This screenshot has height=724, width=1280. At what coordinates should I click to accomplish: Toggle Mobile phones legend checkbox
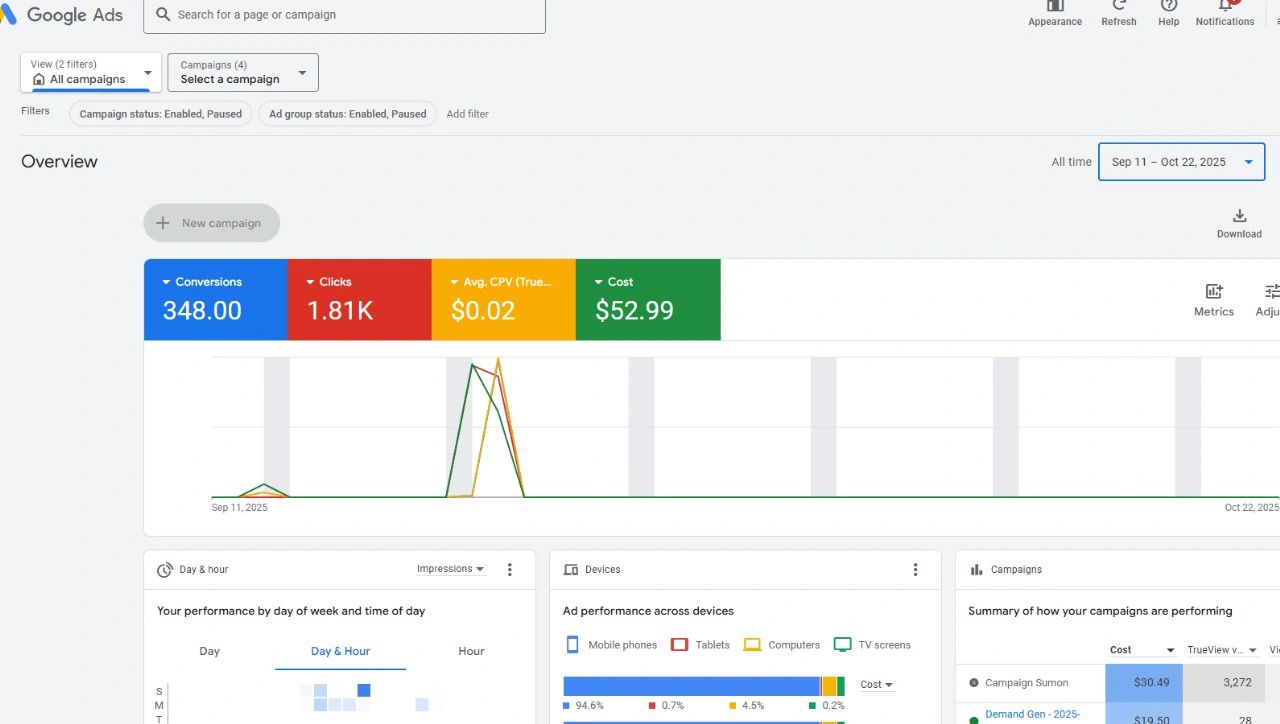(573, 645)
